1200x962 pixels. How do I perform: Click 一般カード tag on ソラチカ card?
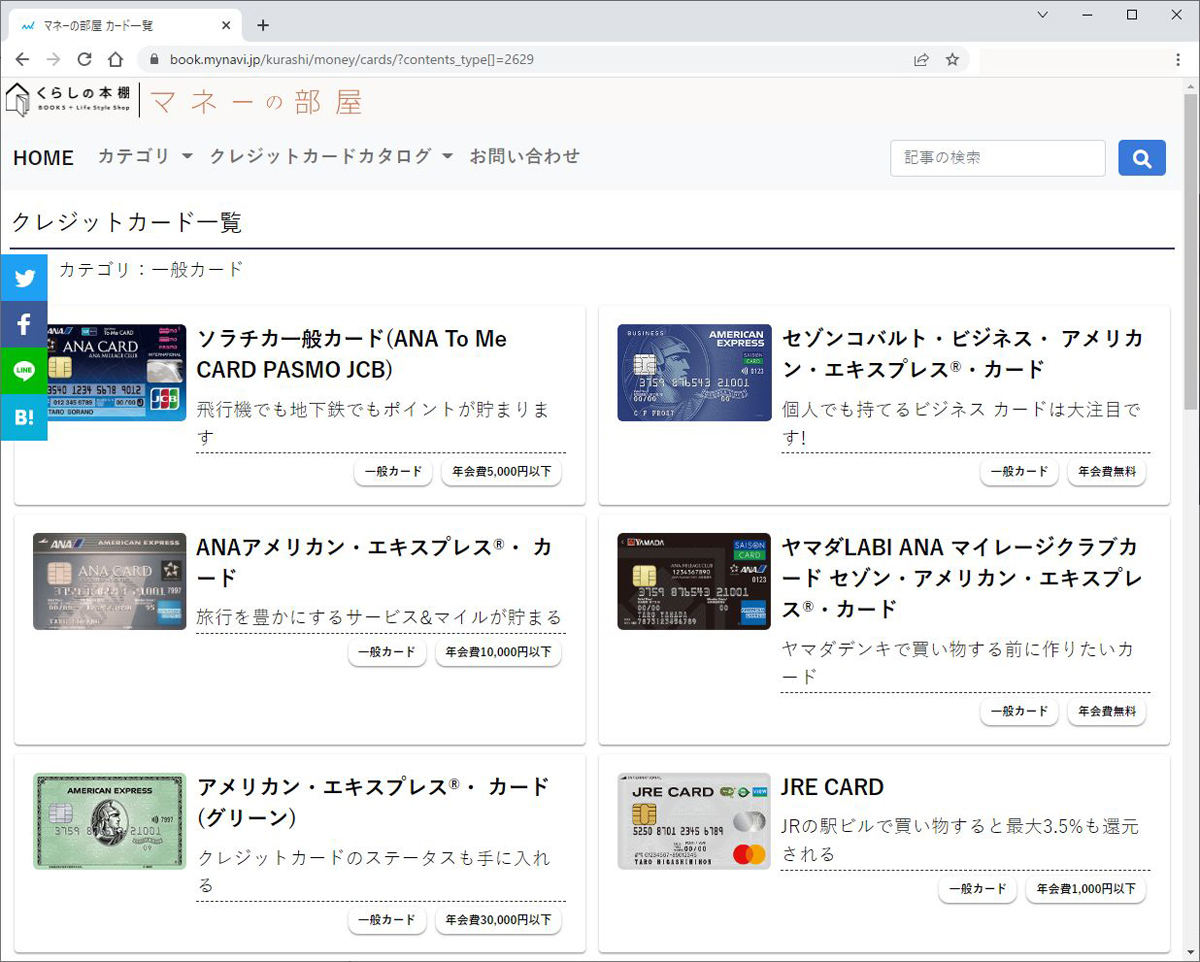pyautogui.click(x=393, y=472)
